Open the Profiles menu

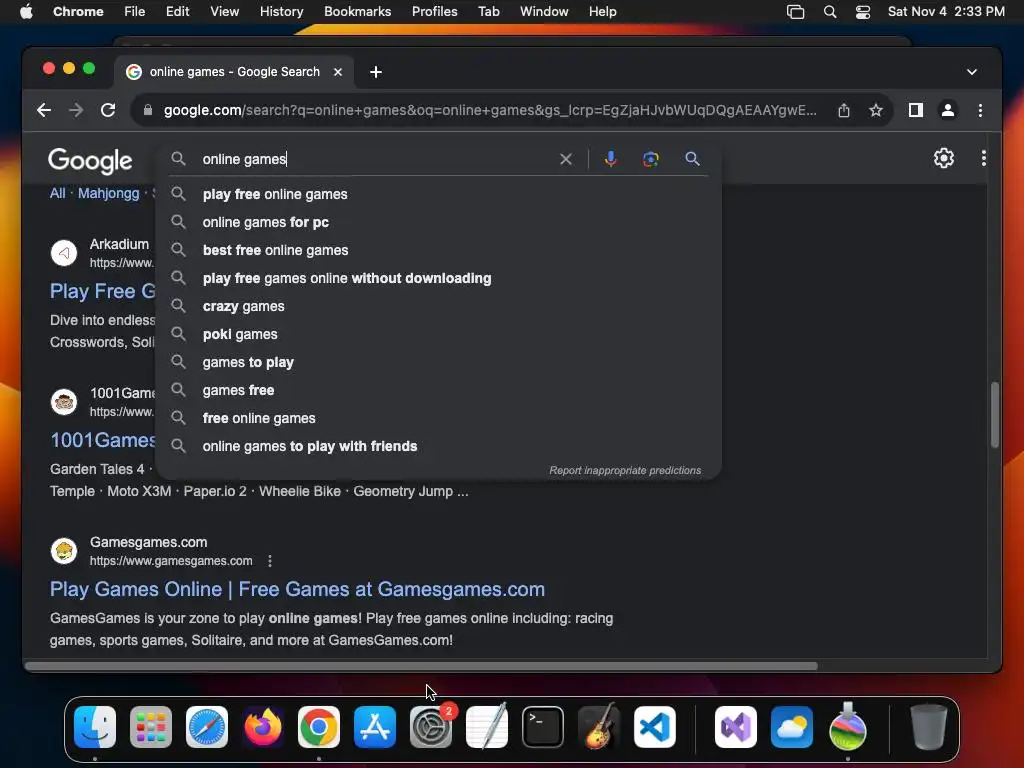[x=434, y=12]
